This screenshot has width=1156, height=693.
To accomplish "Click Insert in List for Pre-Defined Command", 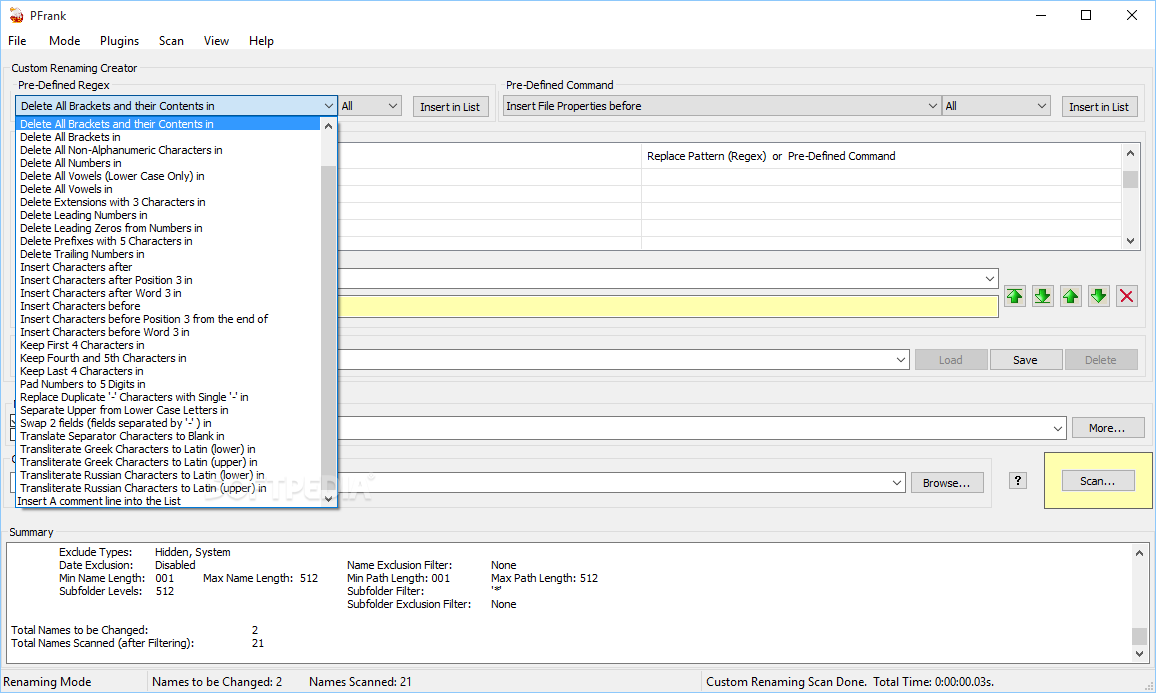I will click(x=1098, y=107).
